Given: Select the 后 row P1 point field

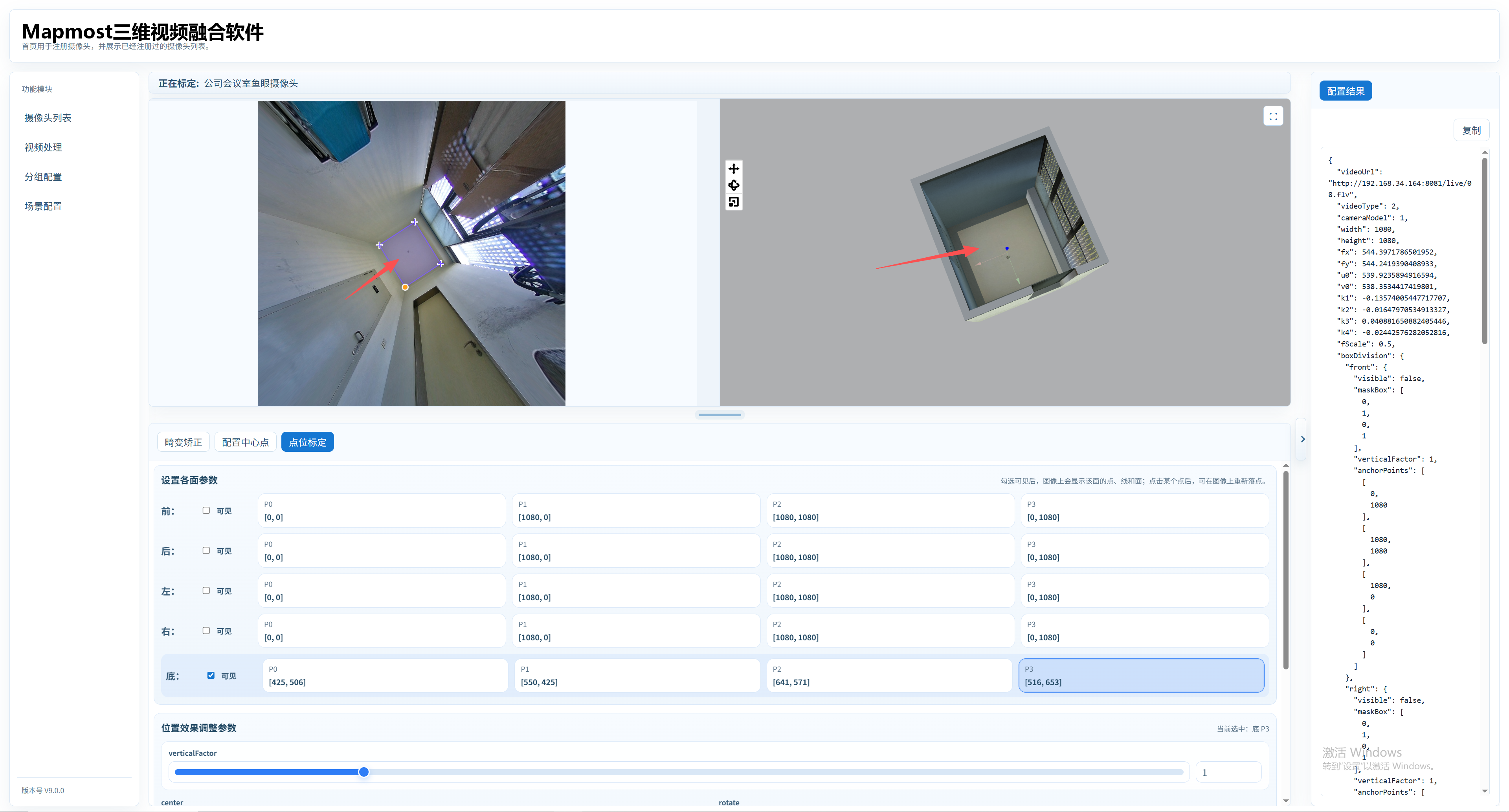Looking at the screenshot, I should point(636,550).
